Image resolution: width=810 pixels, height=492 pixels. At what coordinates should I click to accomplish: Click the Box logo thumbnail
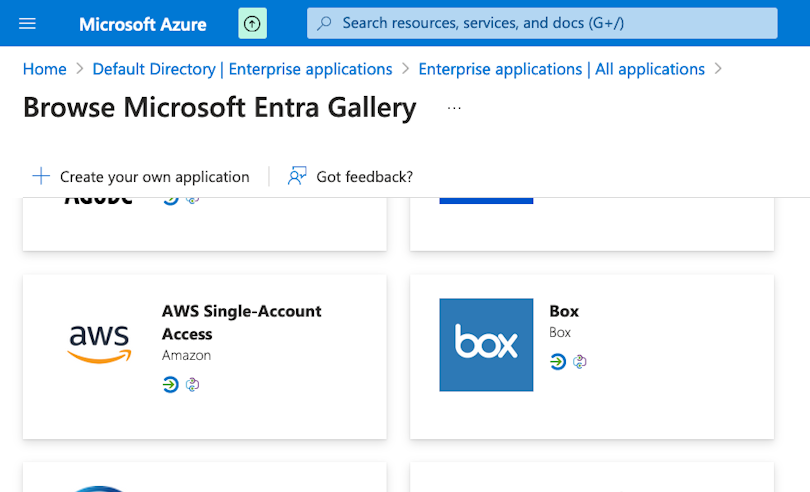click(486, 345)
